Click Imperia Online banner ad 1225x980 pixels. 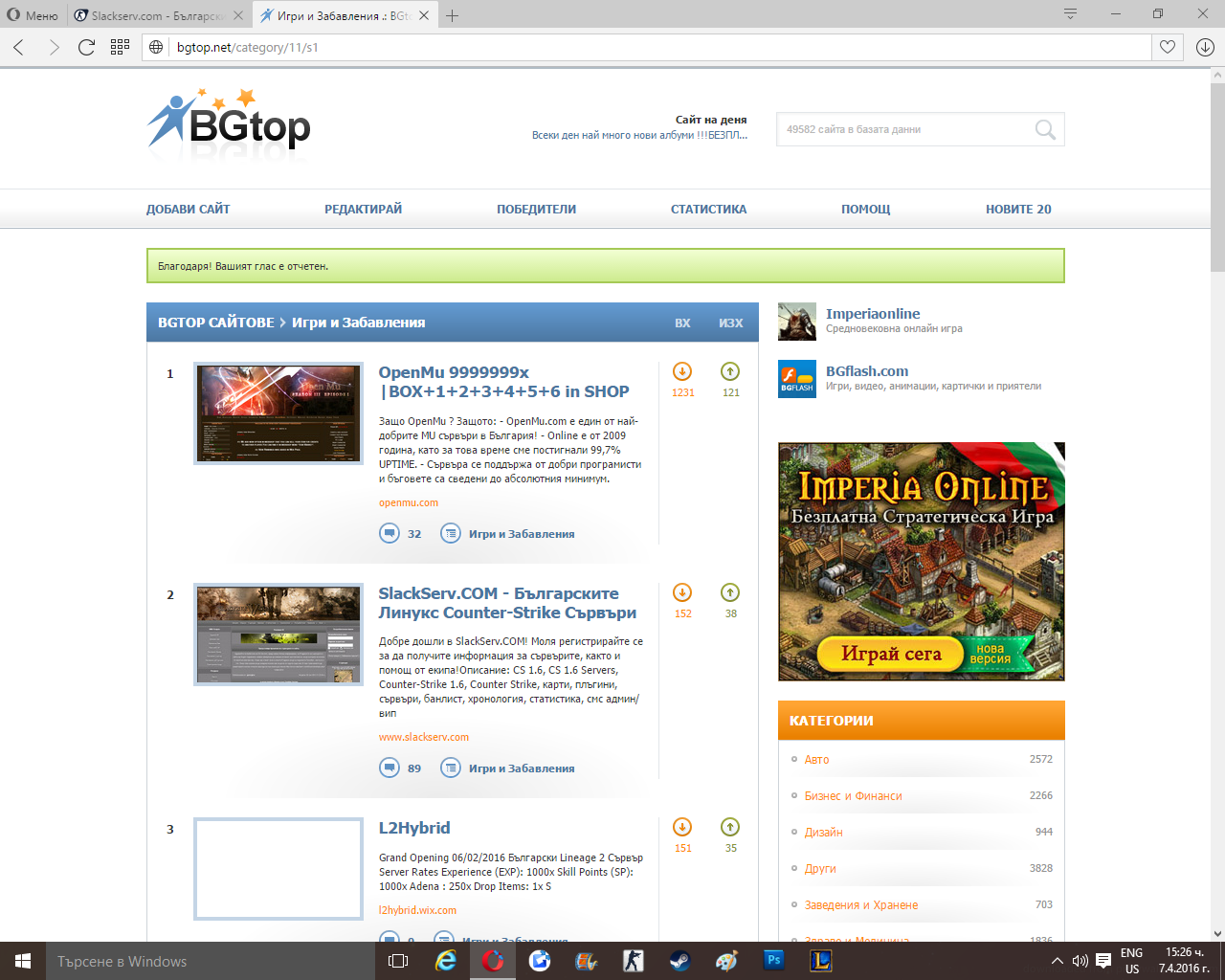[x=922, y=562]
